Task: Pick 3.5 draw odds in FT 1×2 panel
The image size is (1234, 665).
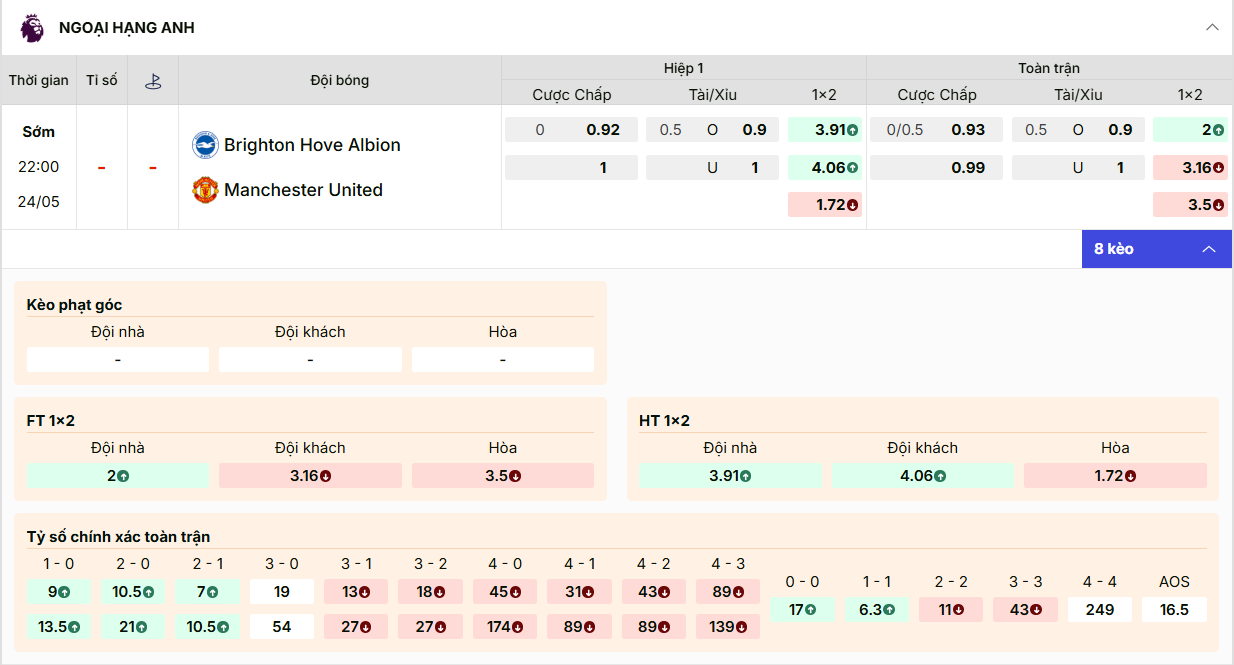Action: 502,476
